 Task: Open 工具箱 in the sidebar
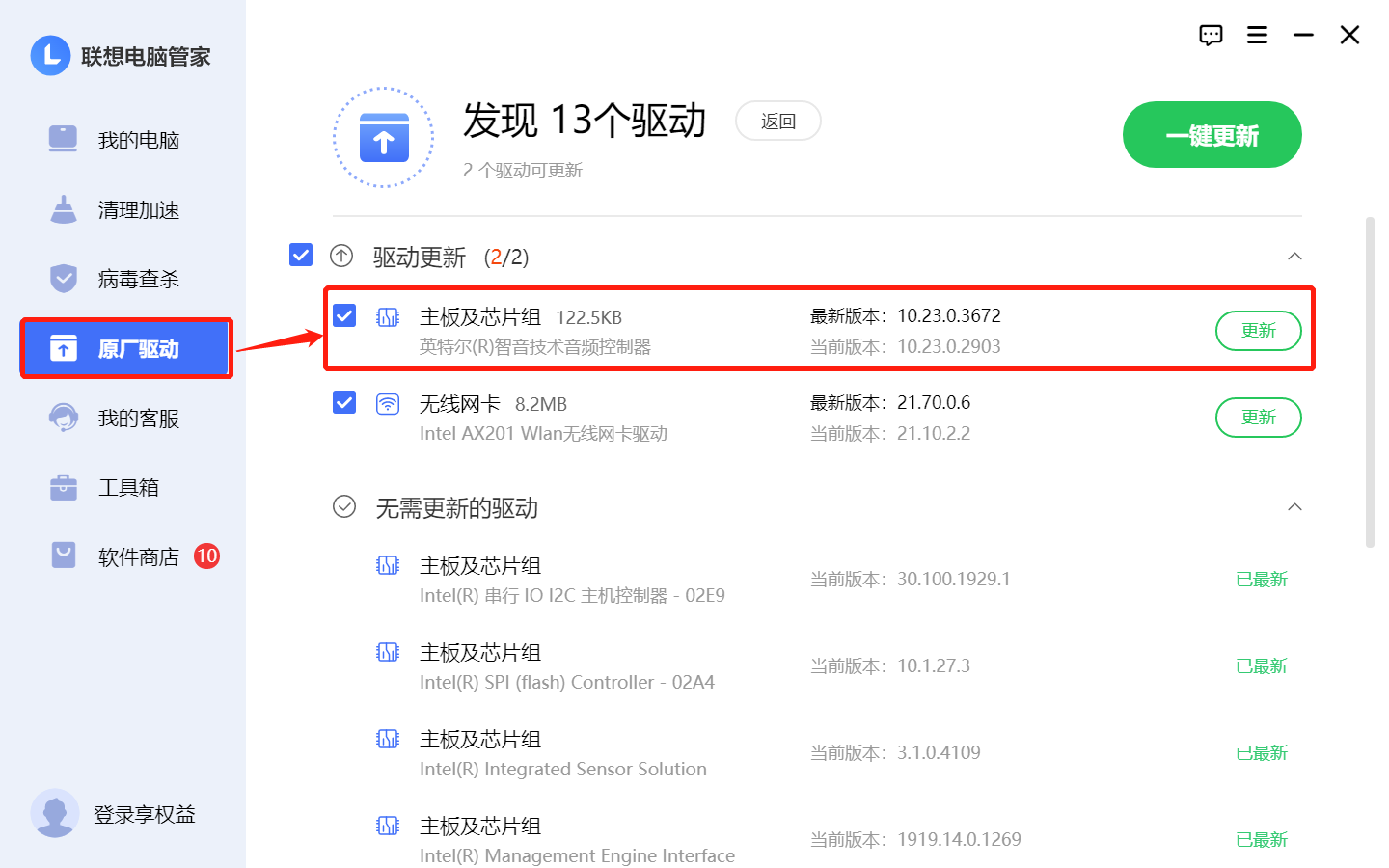click(123, 487)
